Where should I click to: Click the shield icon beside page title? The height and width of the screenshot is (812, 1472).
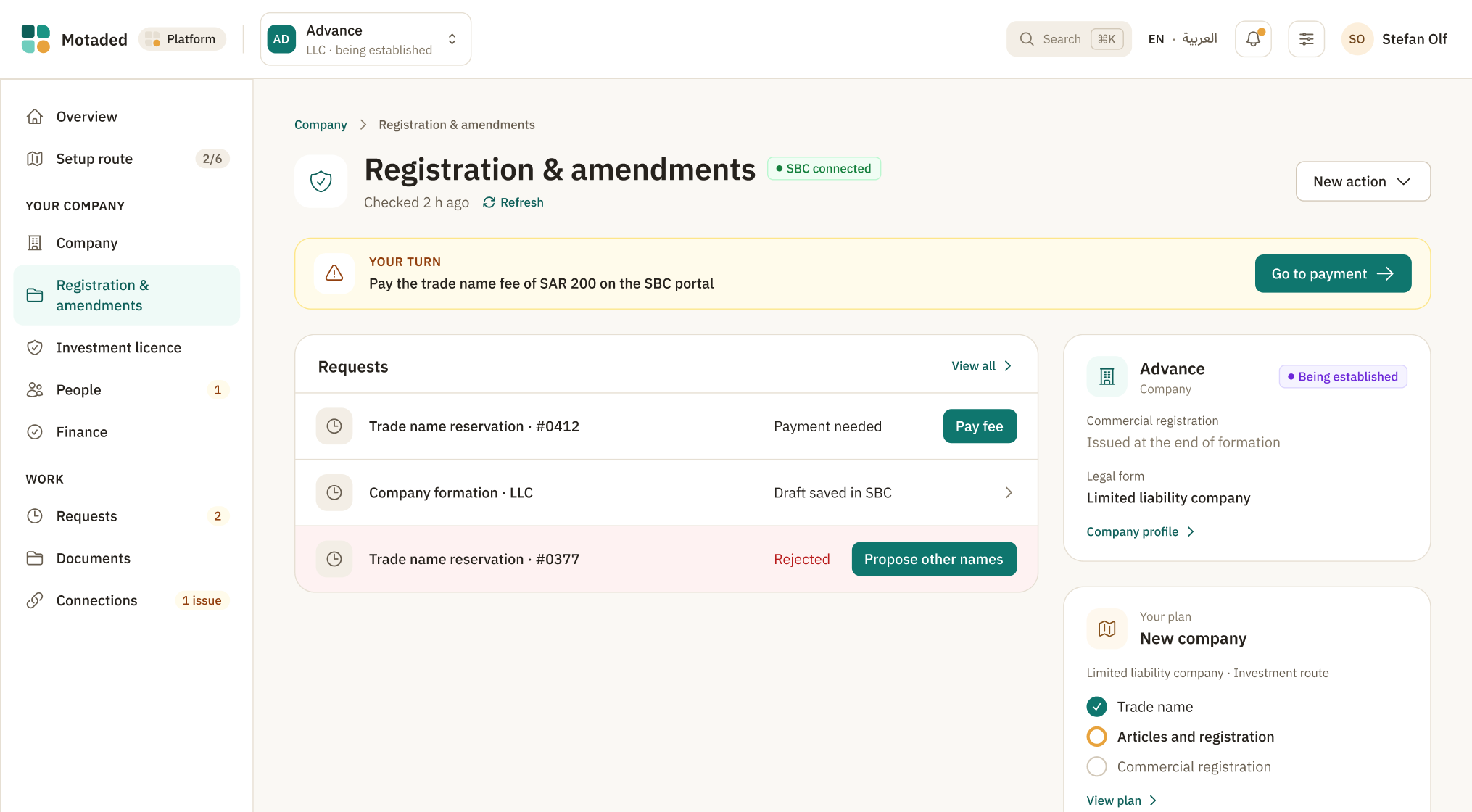coord(321,181)
